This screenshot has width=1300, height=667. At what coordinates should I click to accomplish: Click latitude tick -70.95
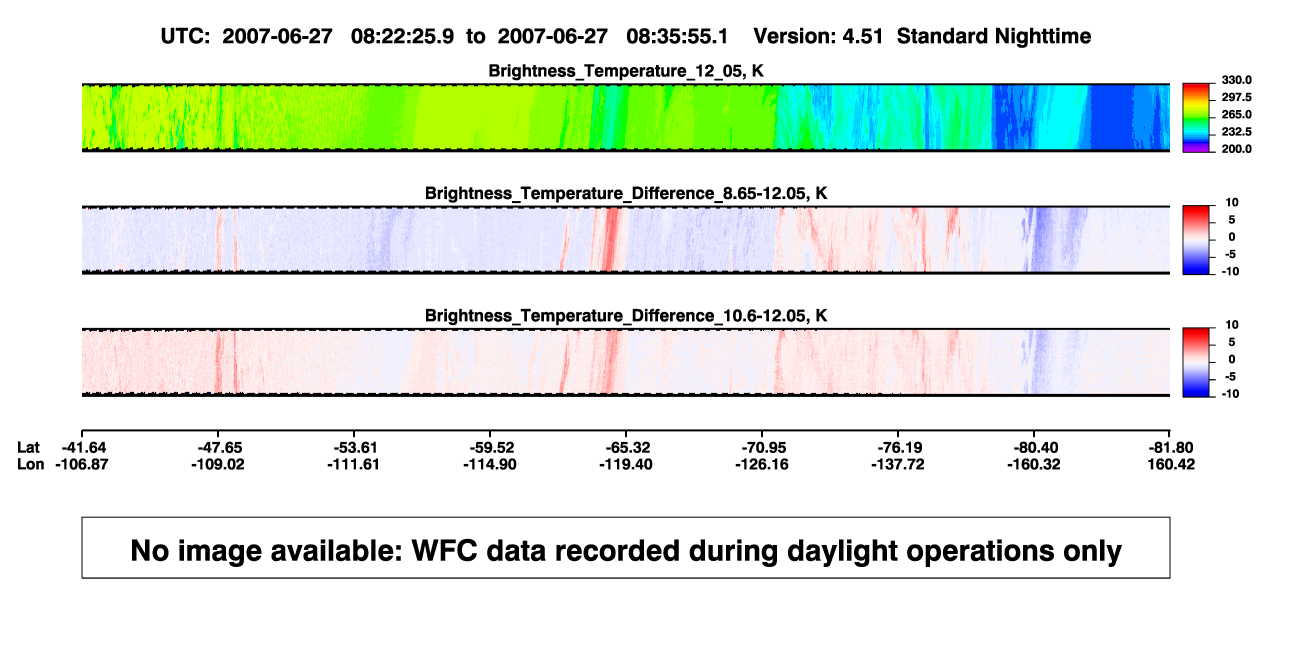[762, 447]
